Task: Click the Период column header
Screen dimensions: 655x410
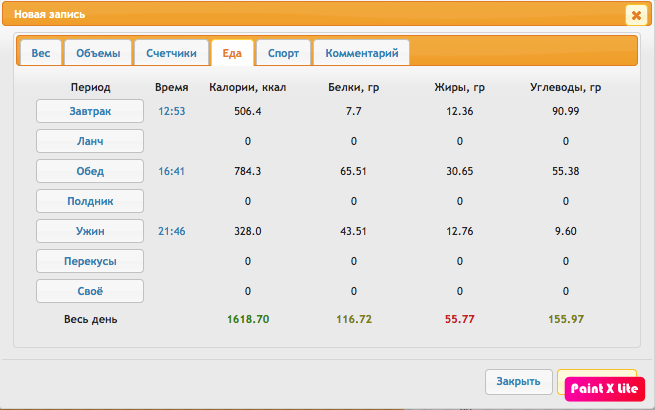Action: click(91, 87)
